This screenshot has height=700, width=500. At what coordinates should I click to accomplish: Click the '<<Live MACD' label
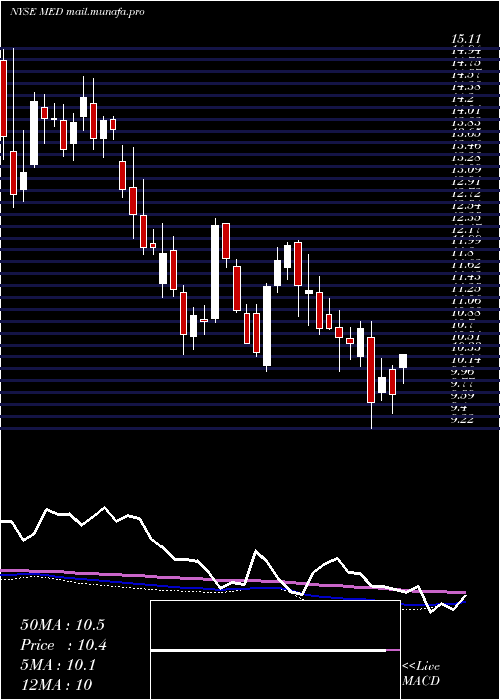(x=421, y=673)
